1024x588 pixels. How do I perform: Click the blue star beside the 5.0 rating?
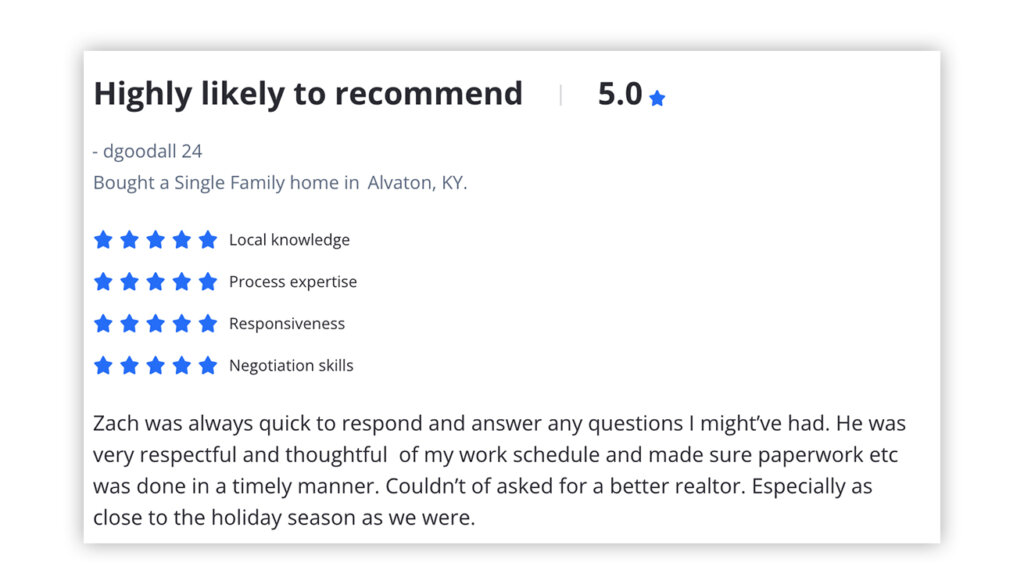point(657,98)
